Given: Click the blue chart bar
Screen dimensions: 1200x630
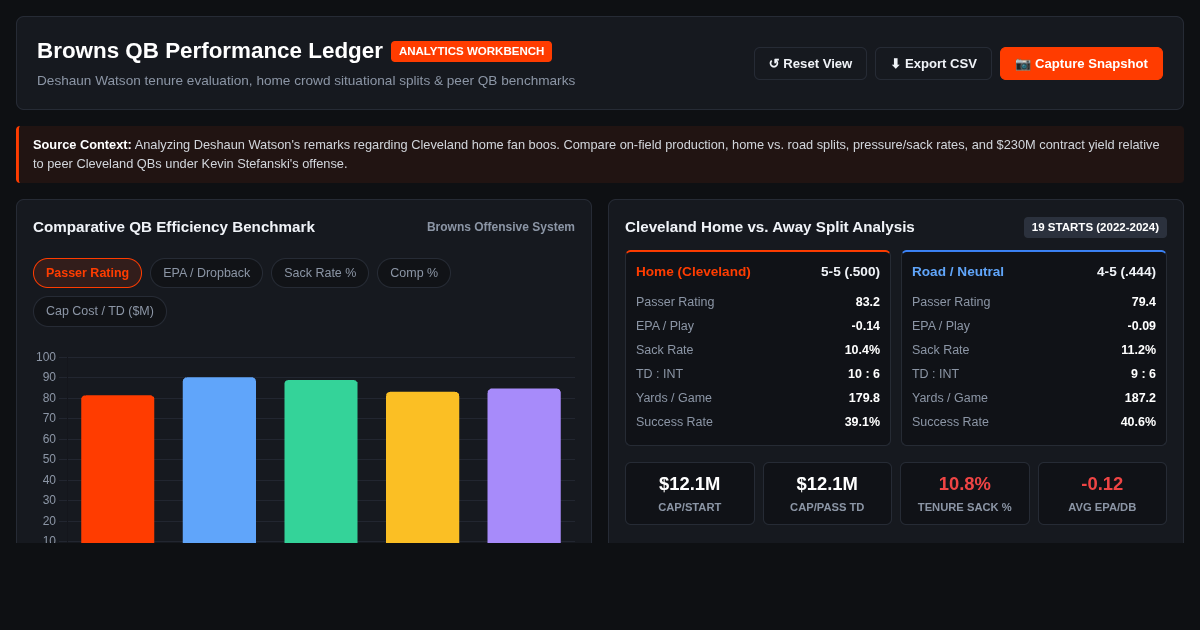Looking at the screenshot, I should (219, 460).
